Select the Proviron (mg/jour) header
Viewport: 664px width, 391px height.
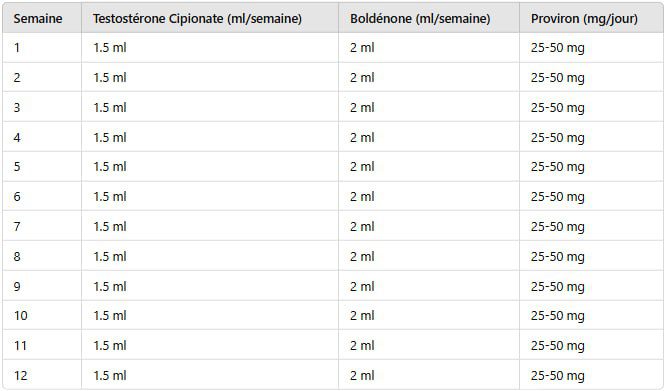[x=591, y=18]
